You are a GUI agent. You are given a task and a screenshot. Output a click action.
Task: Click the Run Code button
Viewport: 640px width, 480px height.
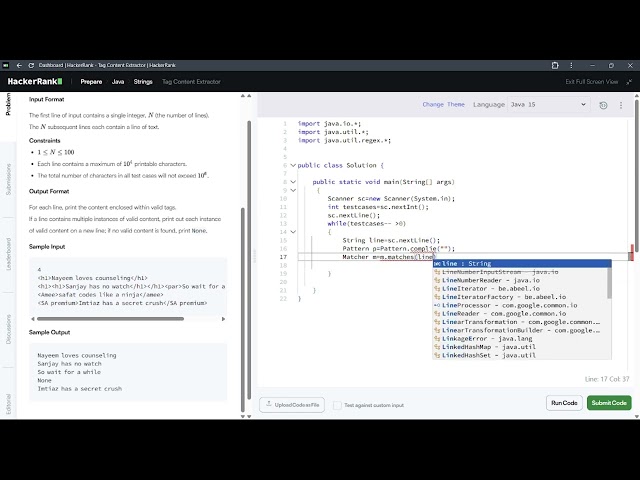[564, 403]
